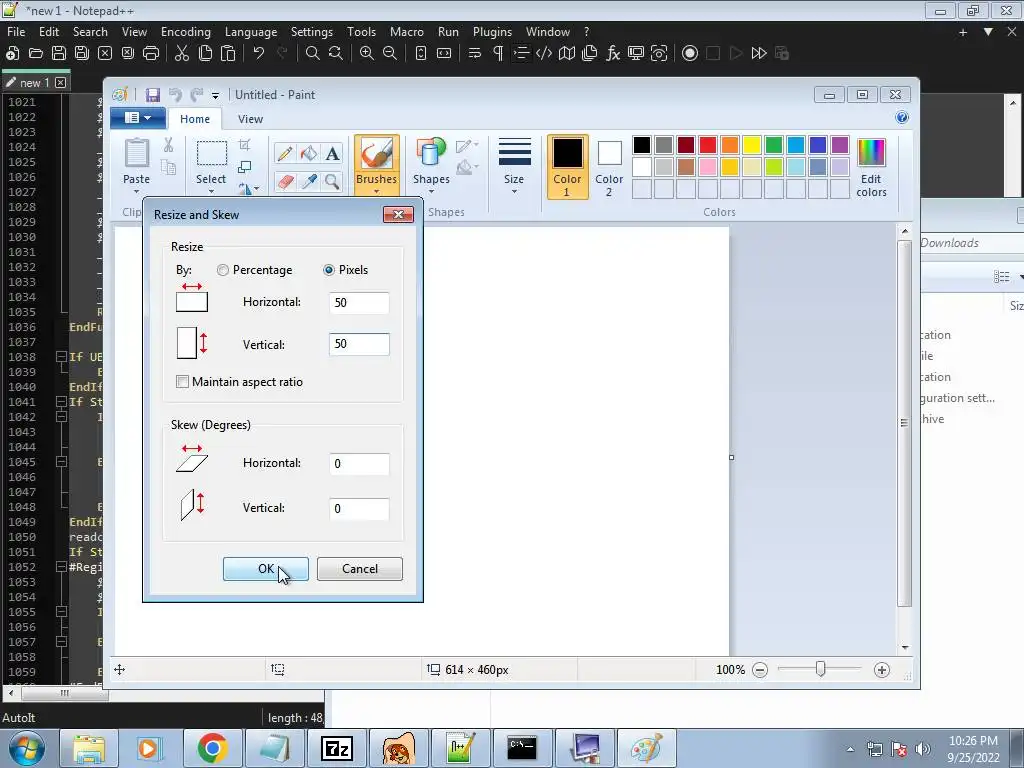Open the Paint file menu dropdown

pyautogui.click(x=138, y=118)
